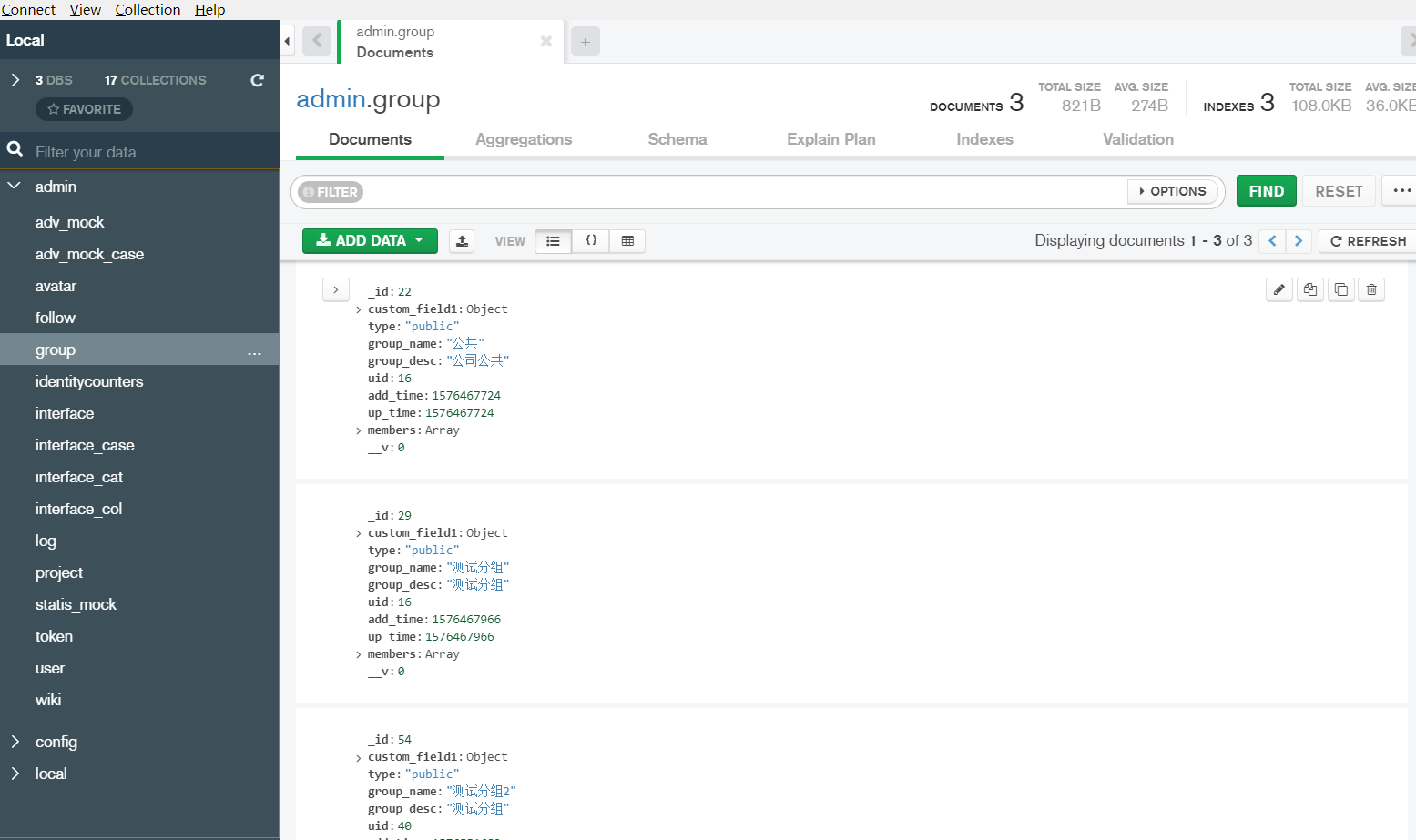Collapse the admin database in the sidebar
The image size is (1416, 840).
pos(15,186)
